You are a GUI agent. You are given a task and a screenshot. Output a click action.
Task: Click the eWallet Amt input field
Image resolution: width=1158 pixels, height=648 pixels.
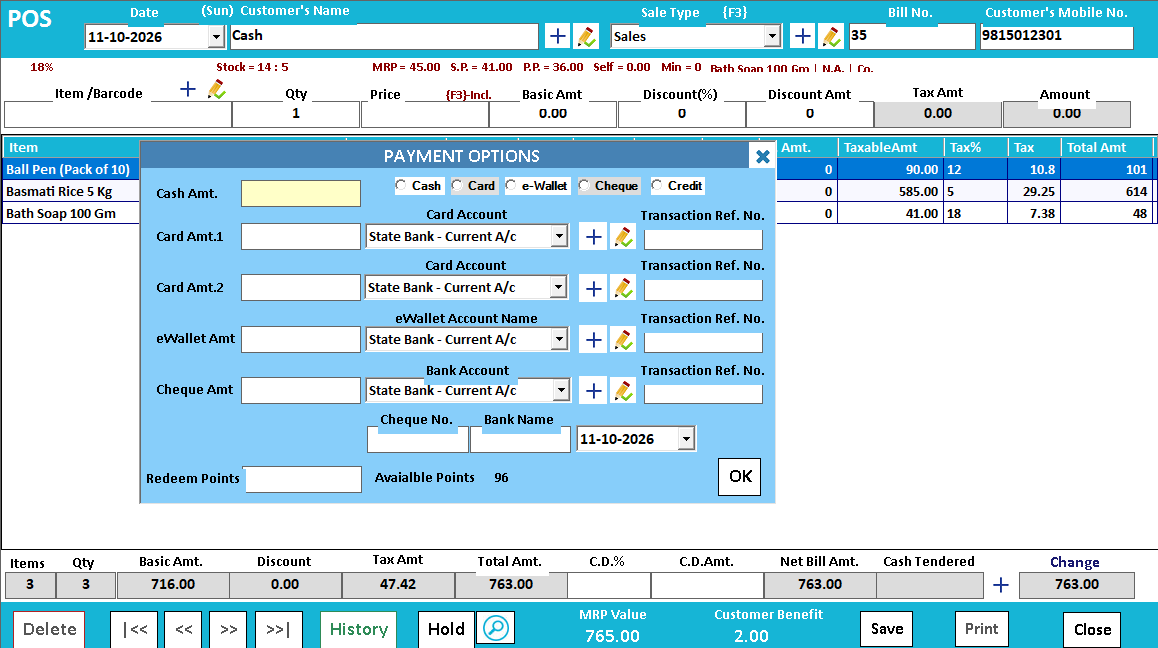(x=301, y=340)
